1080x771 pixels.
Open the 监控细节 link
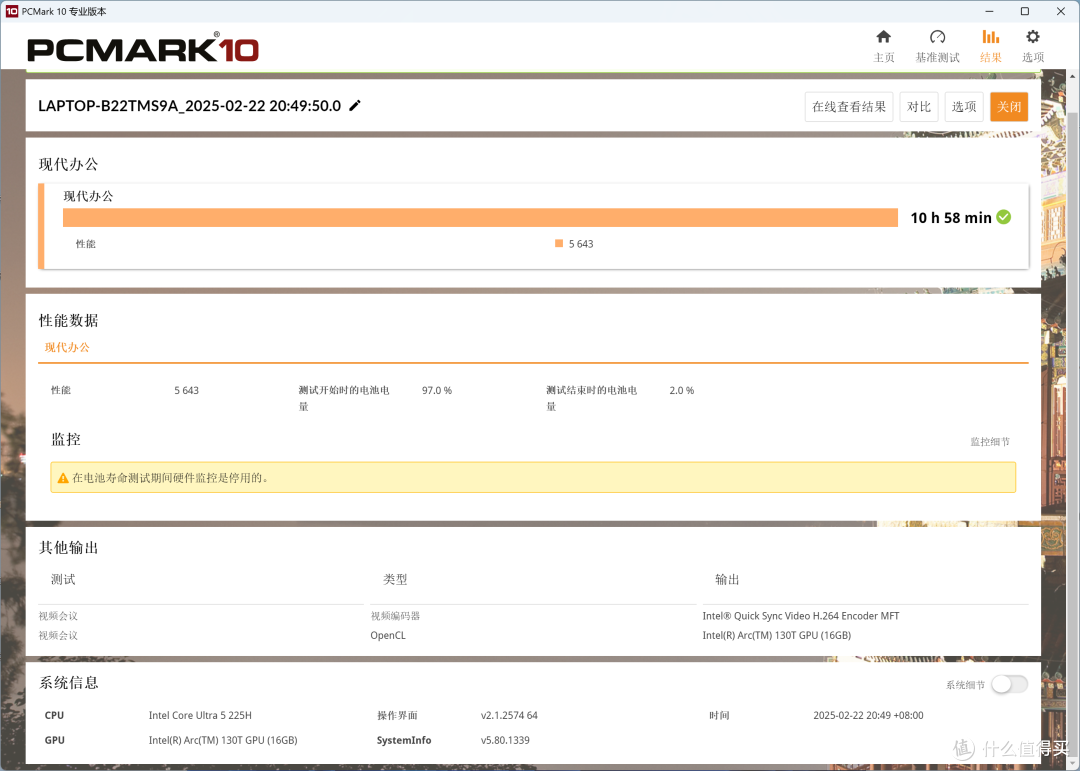tap(990, 442)
